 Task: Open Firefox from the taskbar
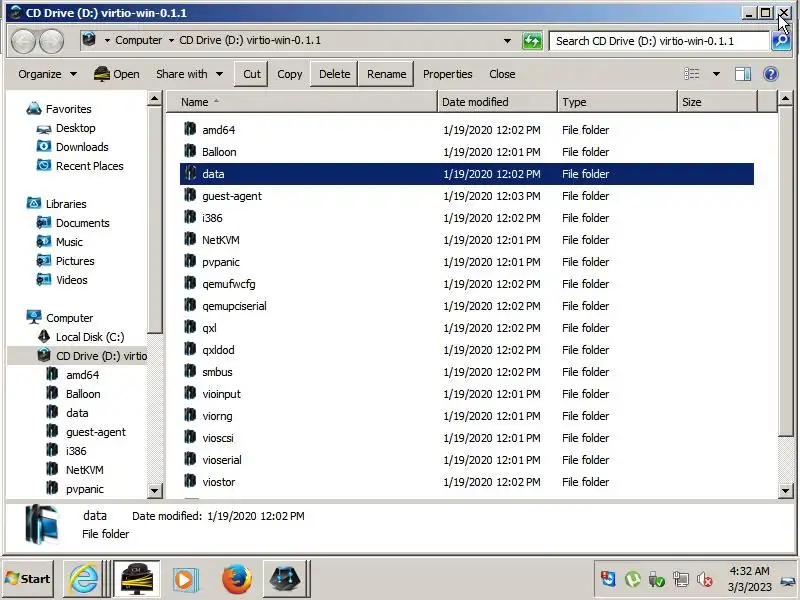pyautogui.click(x=237, y=579)
